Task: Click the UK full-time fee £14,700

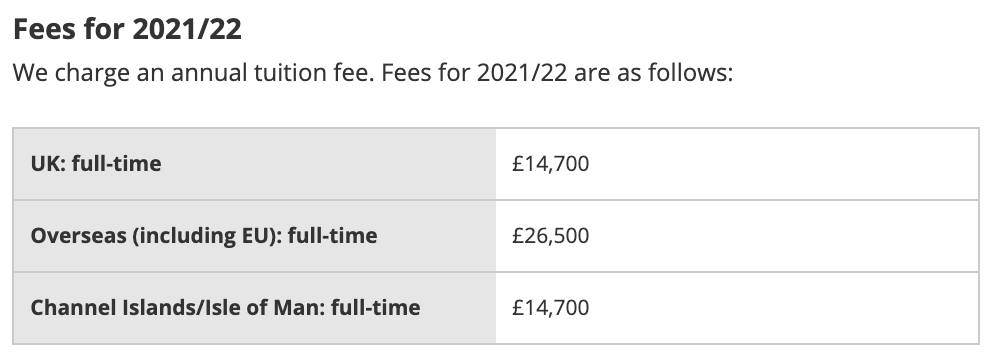Action: point(551,164)
